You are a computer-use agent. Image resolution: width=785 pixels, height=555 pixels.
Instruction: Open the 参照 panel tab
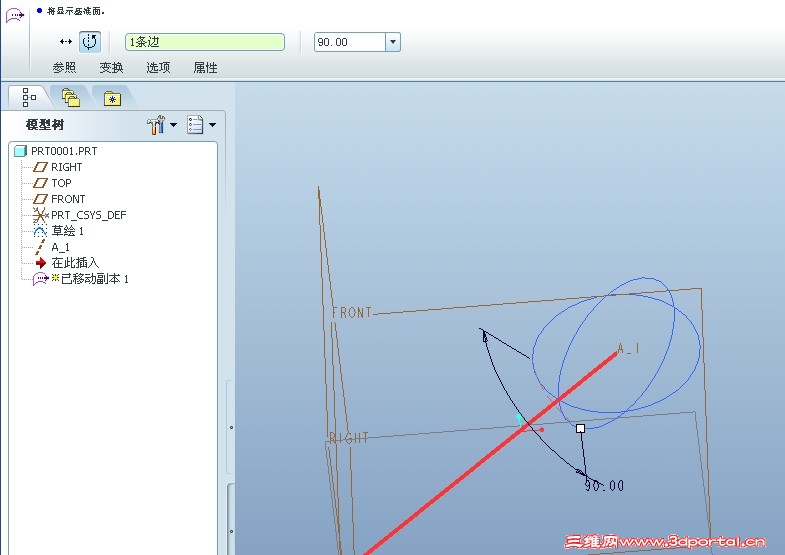click(x=64, y=68)
